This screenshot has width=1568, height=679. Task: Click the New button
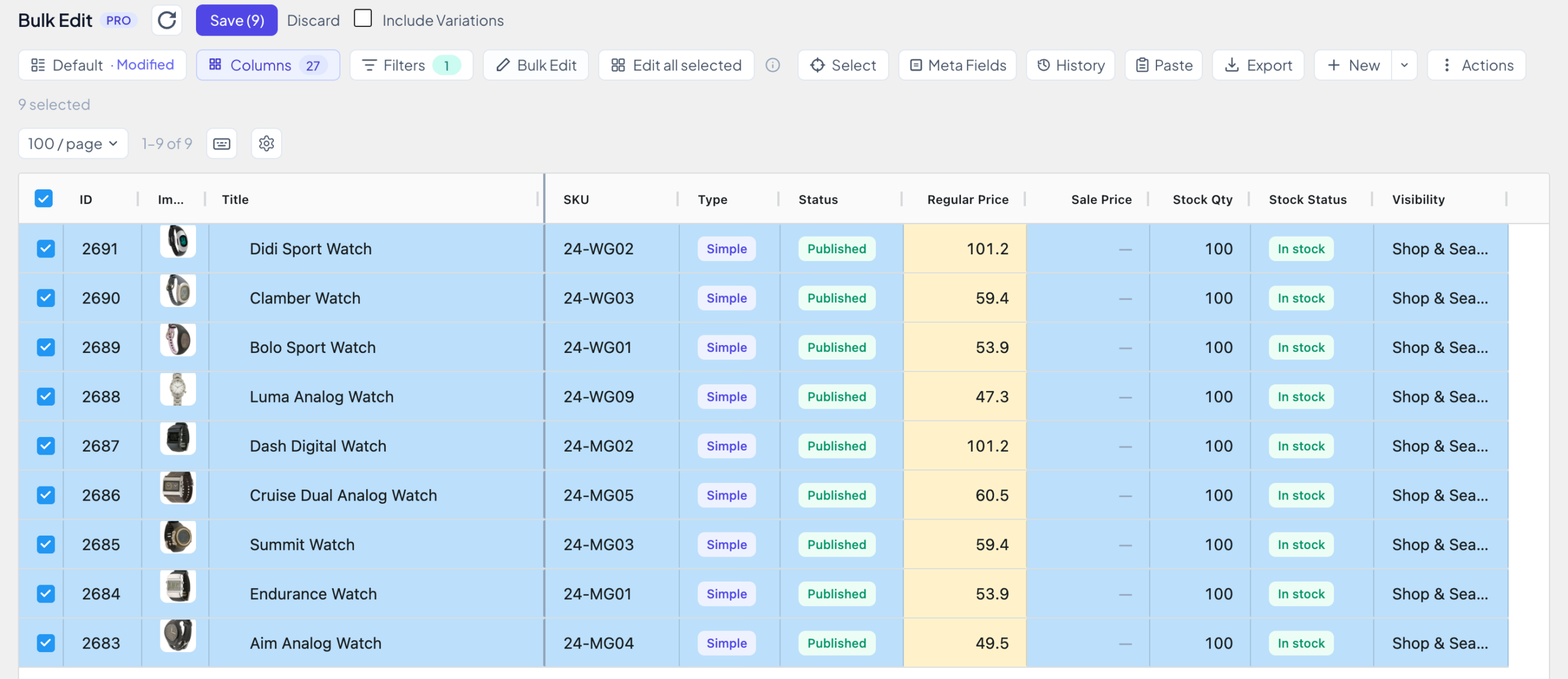click(1354, 65)
